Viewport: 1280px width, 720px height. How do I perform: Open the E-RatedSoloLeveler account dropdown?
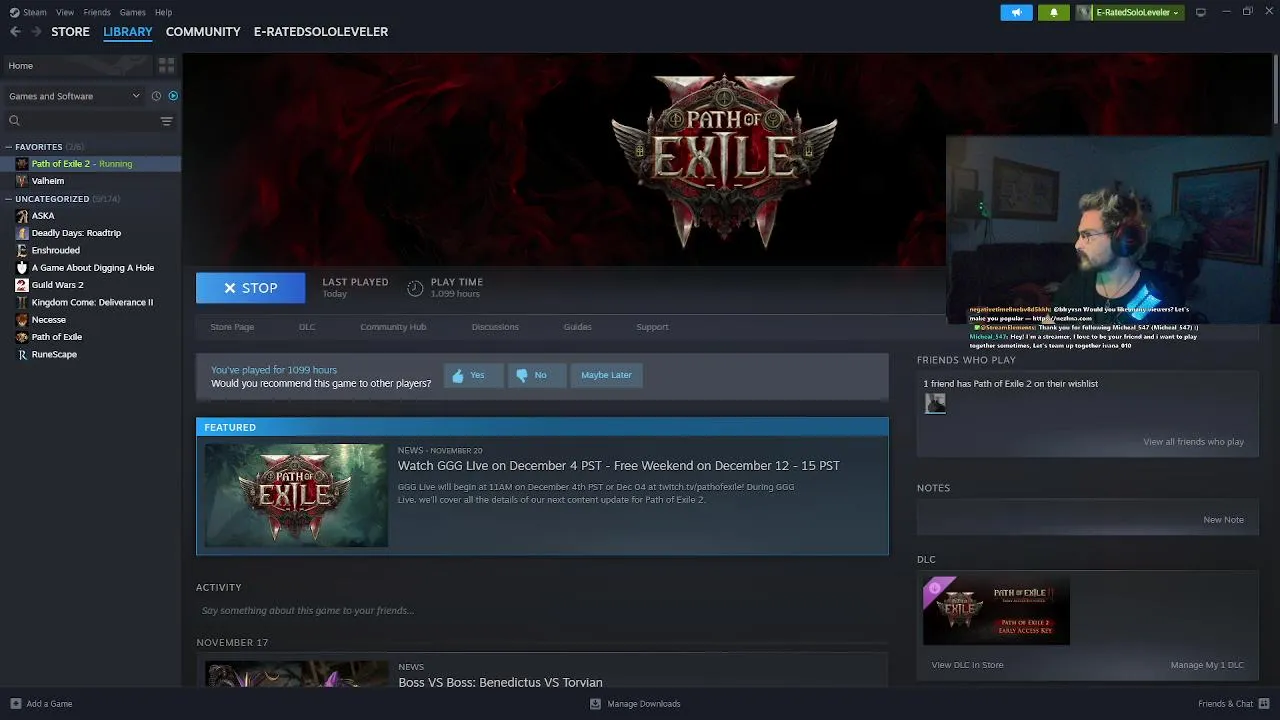point(1130,12)
